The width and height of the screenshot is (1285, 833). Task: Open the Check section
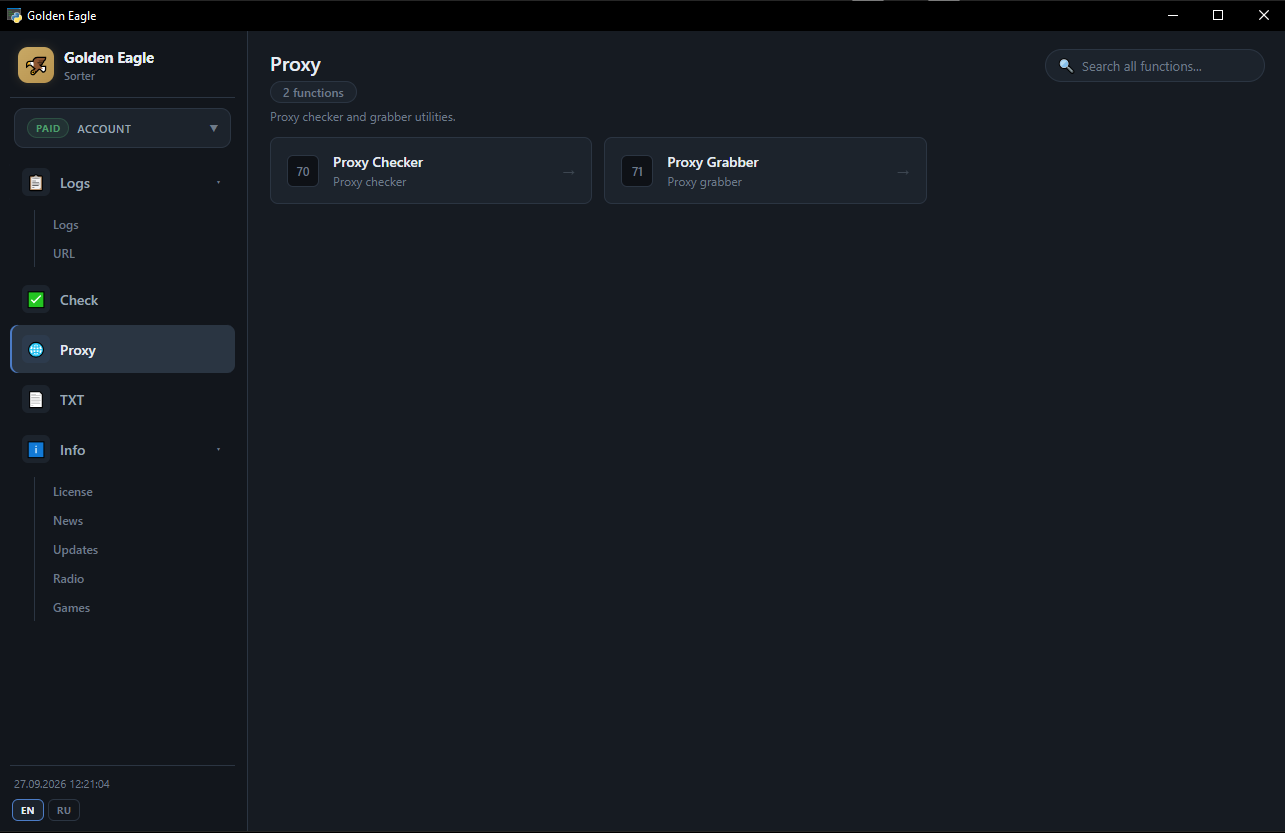tap(122, 300)
